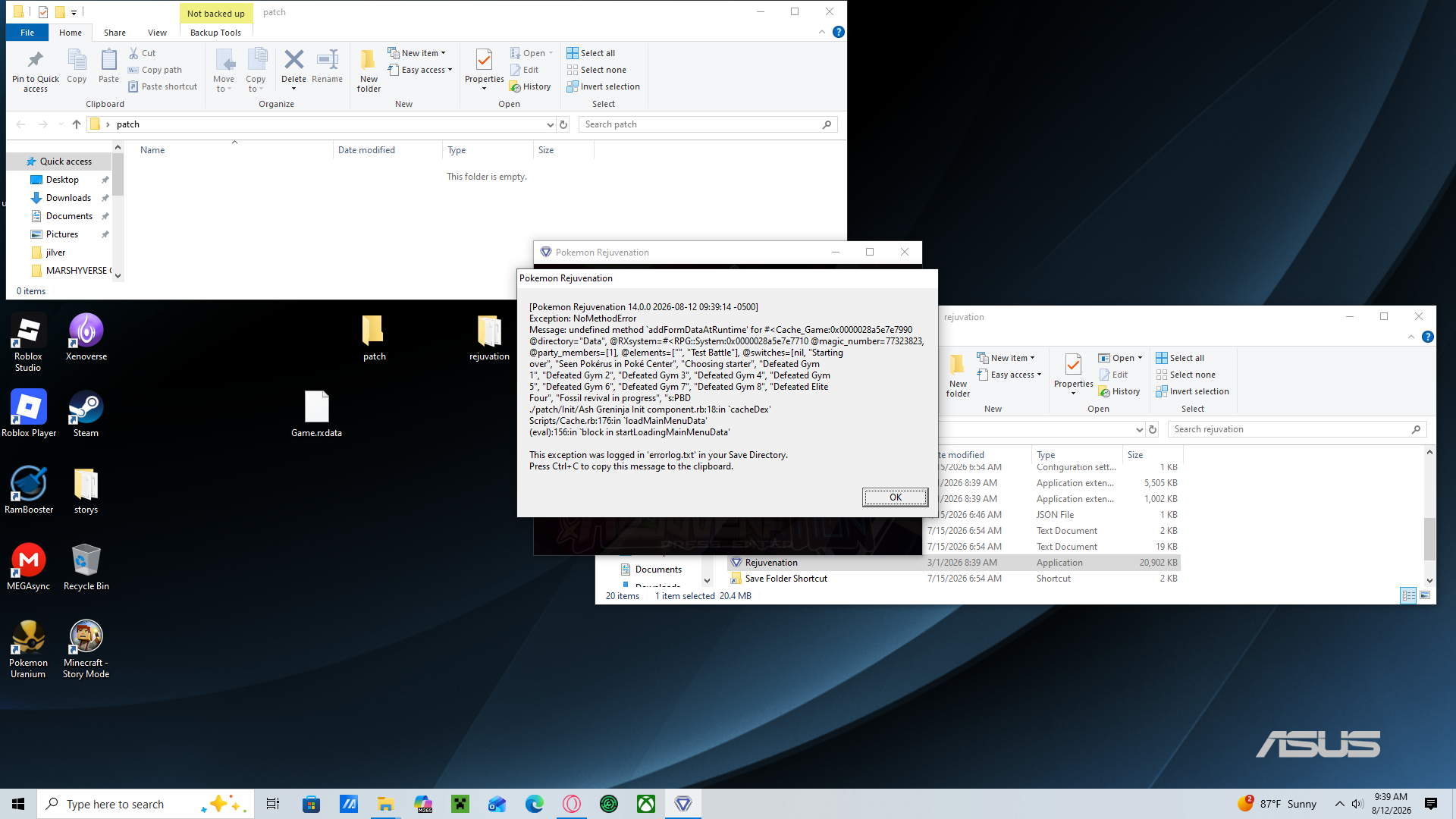Screen dimensions: 1456x819
Task: Select Rejuvenation application file row
Action: coord(954,563)
